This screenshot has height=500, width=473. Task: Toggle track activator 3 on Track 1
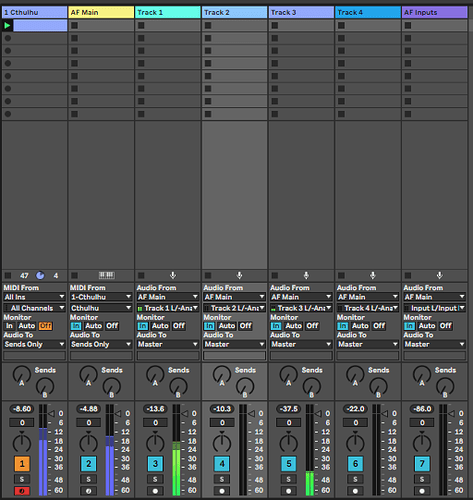[155, 464]
